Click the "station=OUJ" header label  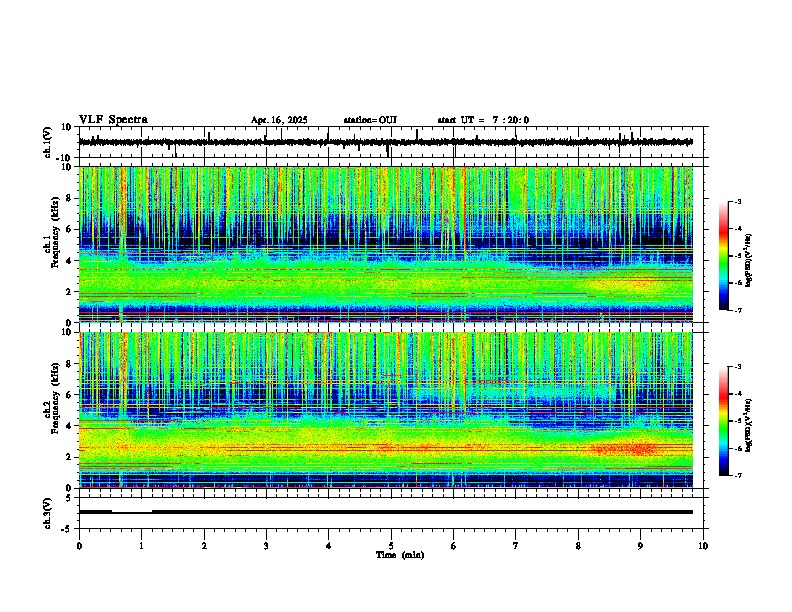[x=370, y=120]
